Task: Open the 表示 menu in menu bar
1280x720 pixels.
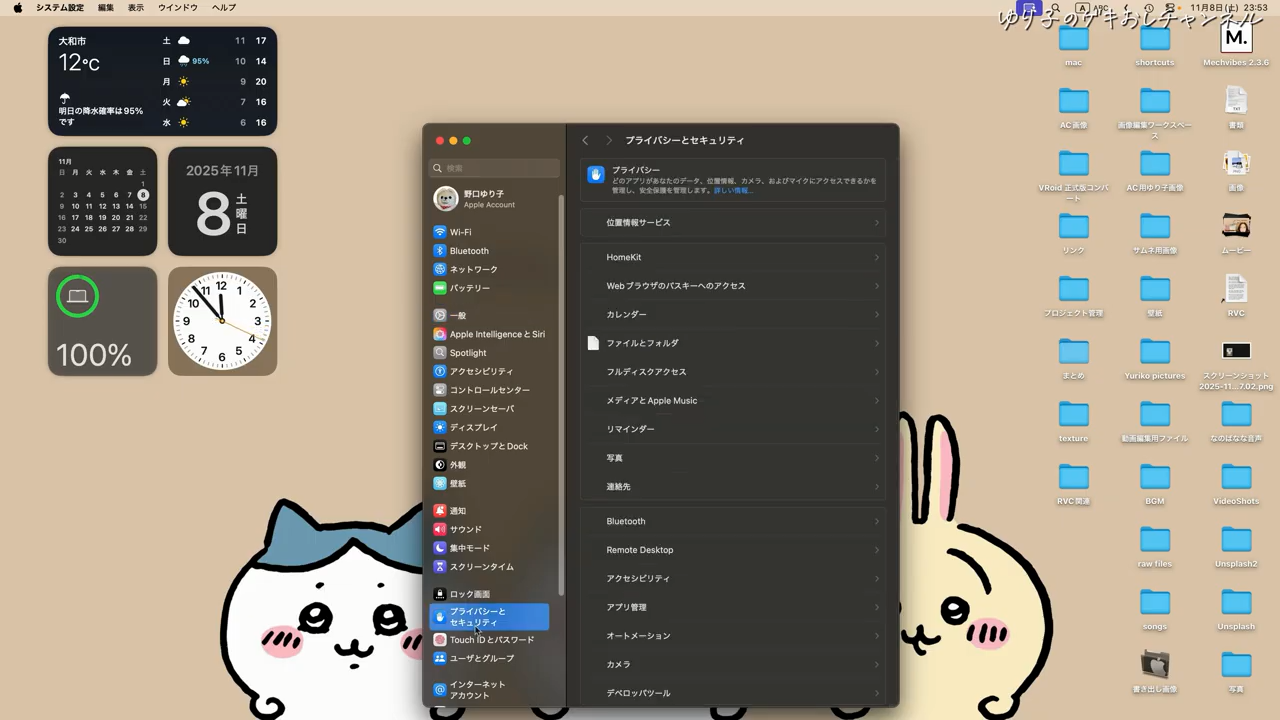Action: point(136,8)
